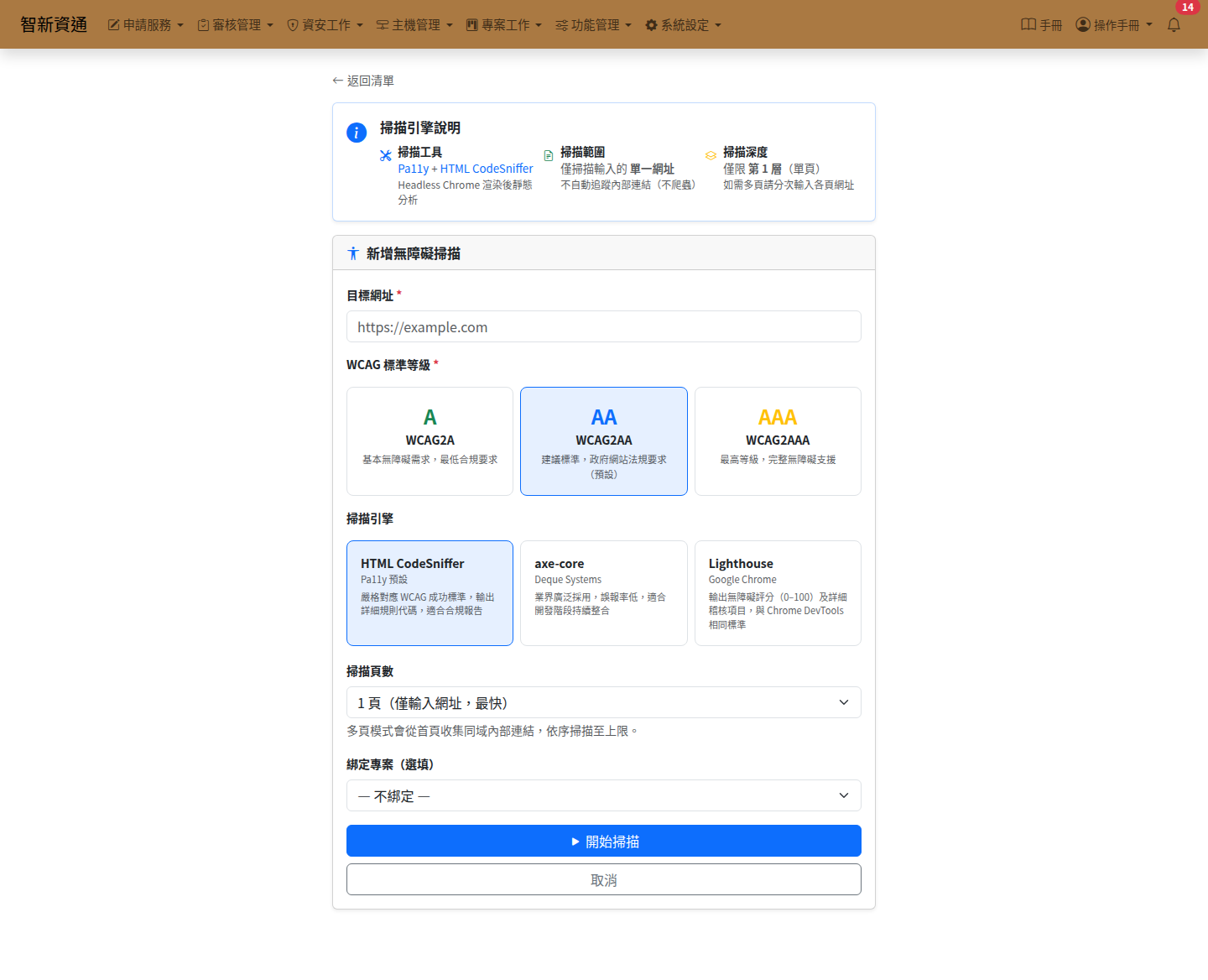This screenshot has width=1208, height=980.
Task: Choose HTML CodeSniffer scan engine
Action: (x=430, y=593)
